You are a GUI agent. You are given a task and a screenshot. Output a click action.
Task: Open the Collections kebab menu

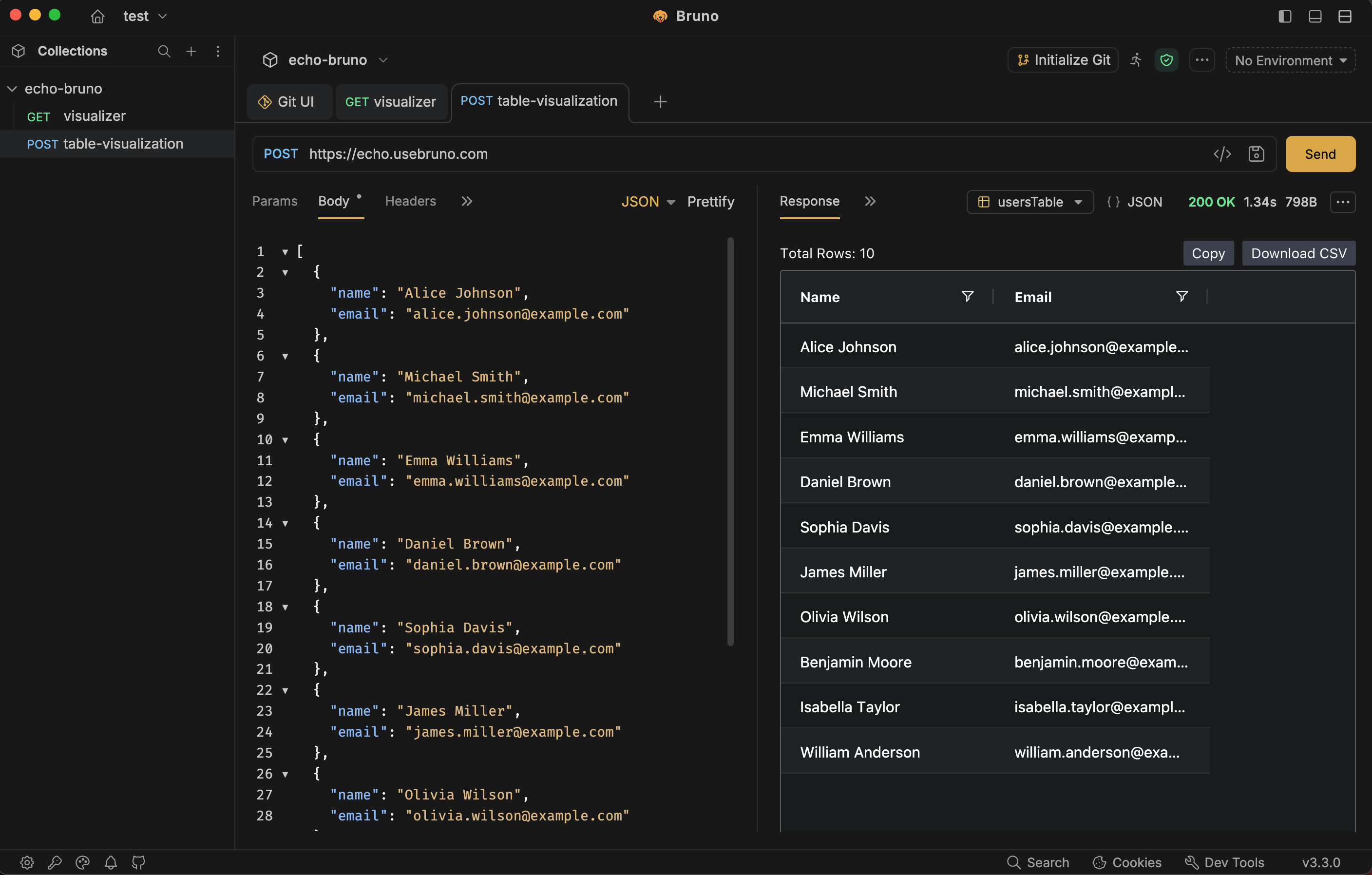pyautogui.click(x=218, y=51)
